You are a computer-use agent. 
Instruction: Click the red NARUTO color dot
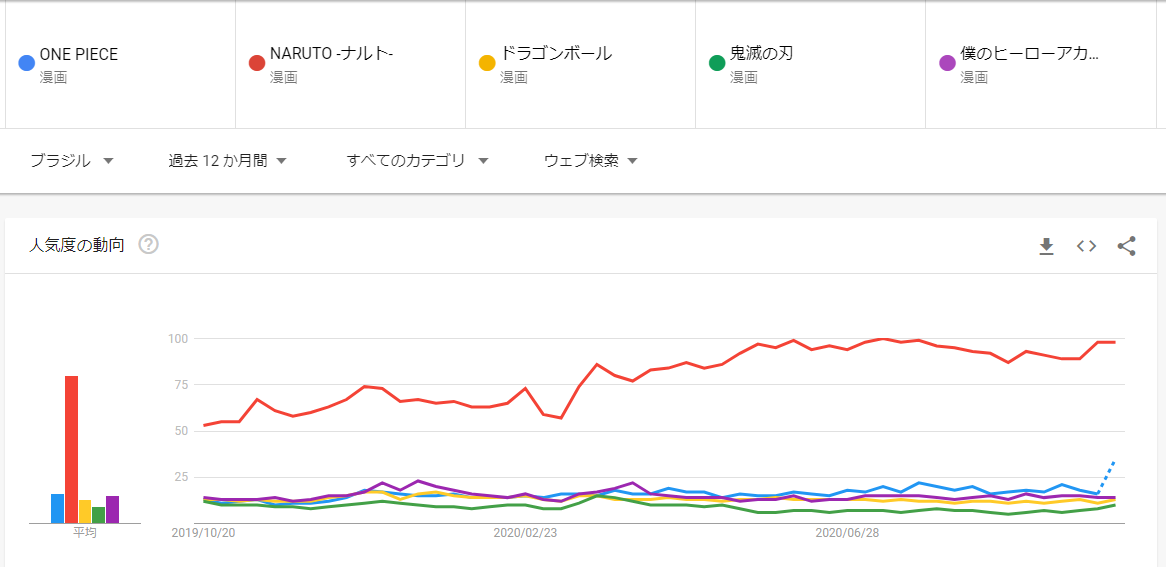[x=257, y=64]
